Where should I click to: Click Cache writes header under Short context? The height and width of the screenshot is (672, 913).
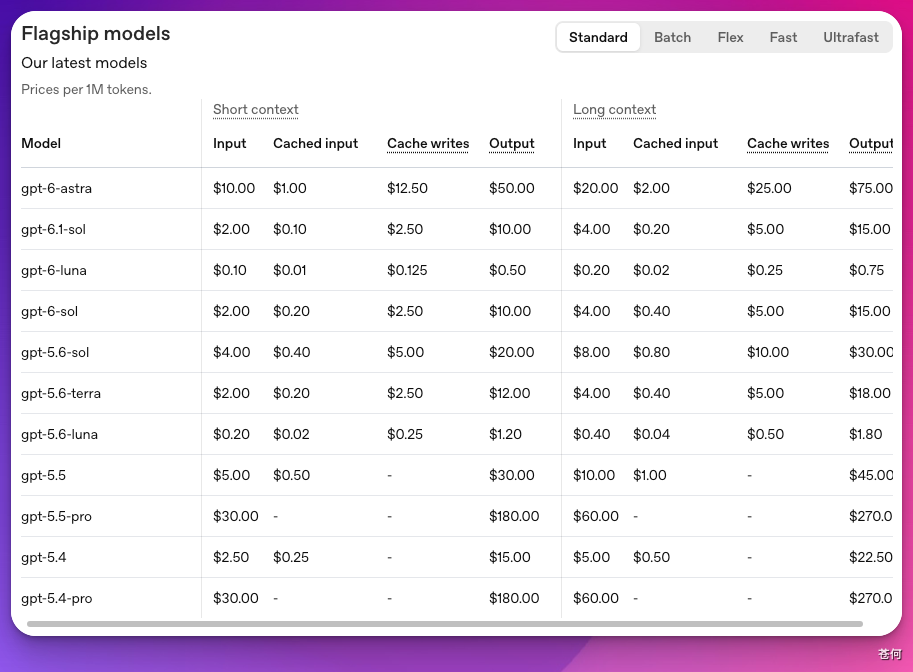click(428, 143)
